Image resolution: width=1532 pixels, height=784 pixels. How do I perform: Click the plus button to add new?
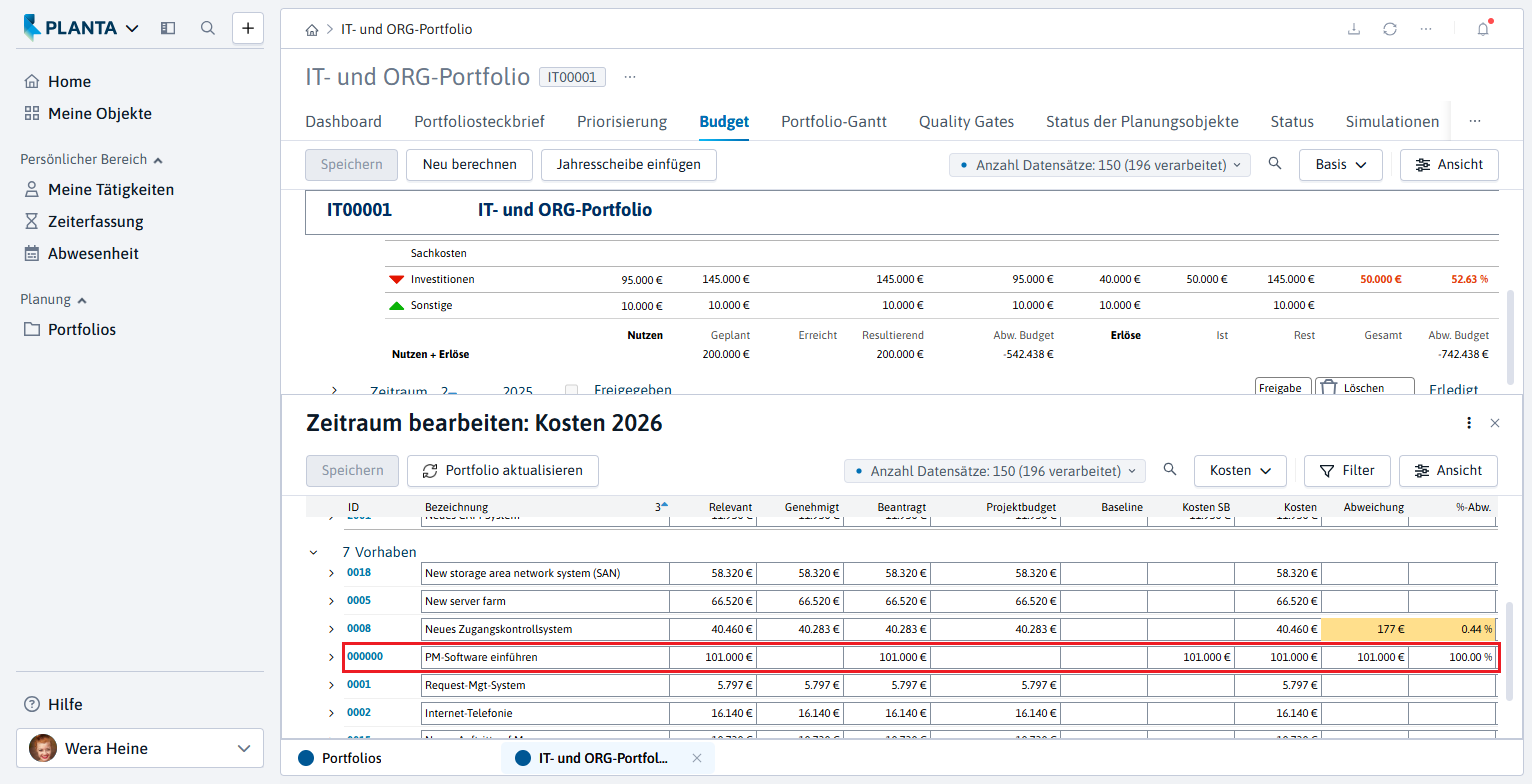click(248, 28)
